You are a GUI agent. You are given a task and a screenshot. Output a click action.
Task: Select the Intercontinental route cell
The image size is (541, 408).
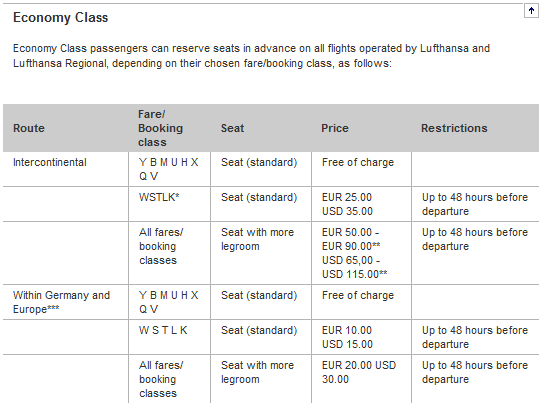[x=50, y=162]
